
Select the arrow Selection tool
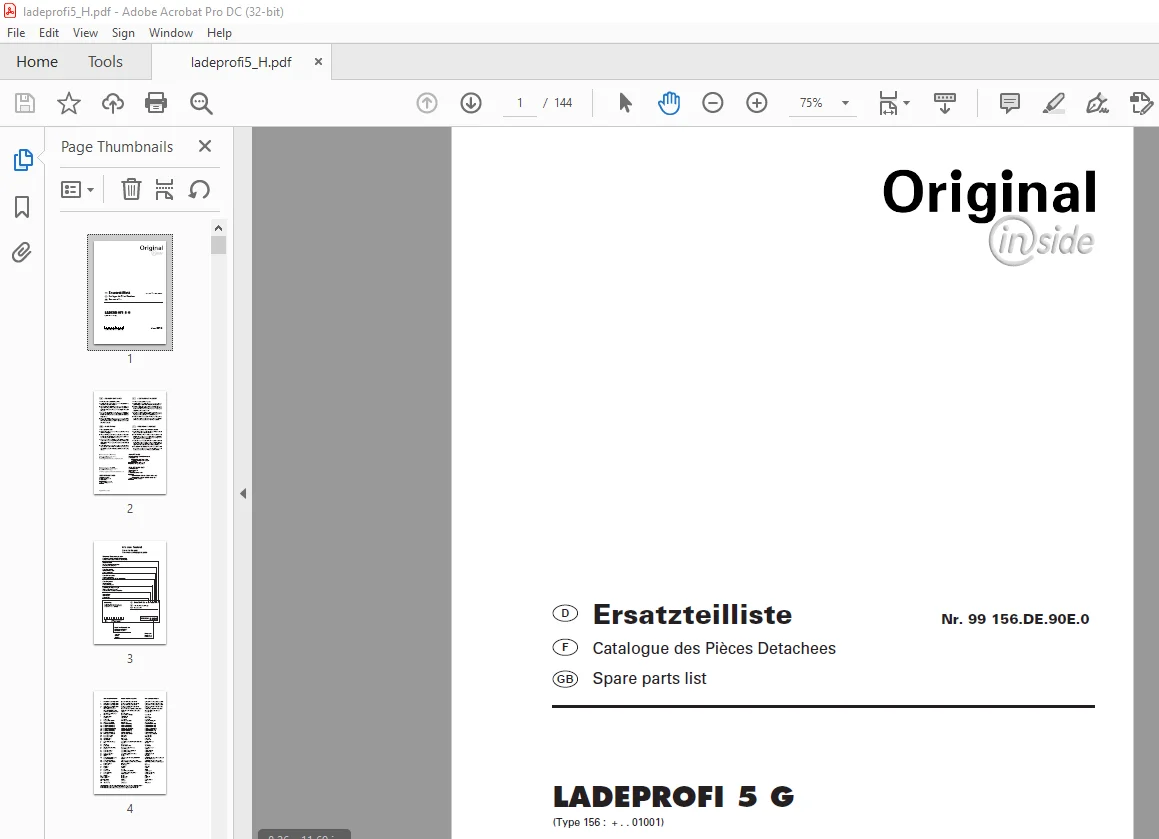pyautogui.click(x=625, y=103)
